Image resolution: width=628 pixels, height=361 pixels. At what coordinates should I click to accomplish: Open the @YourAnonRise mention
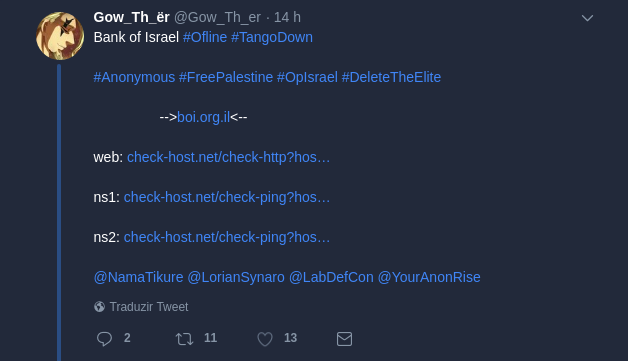pyautogui.click(x=429, y=277)
